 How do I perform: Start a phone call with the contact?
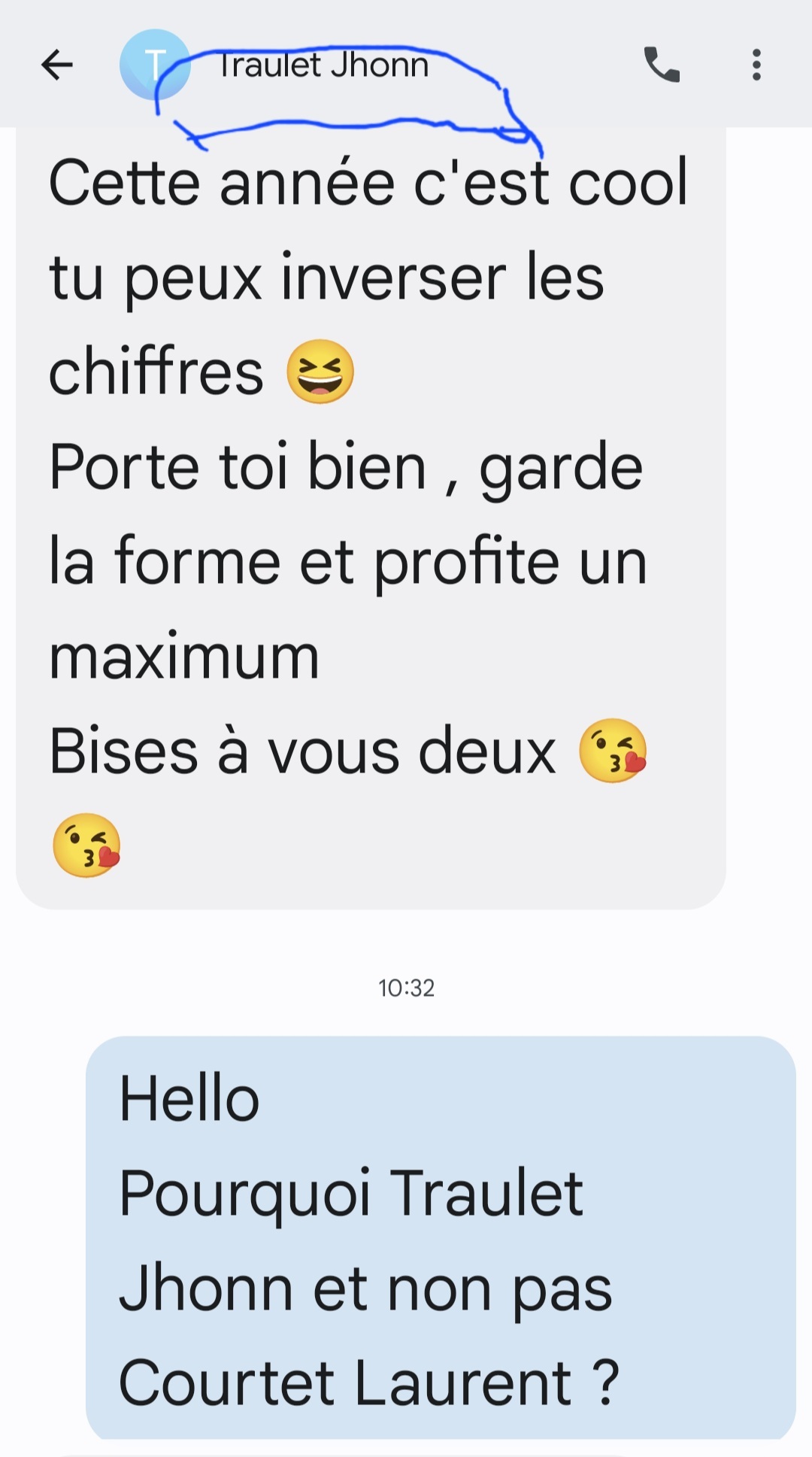pos(662,65)
